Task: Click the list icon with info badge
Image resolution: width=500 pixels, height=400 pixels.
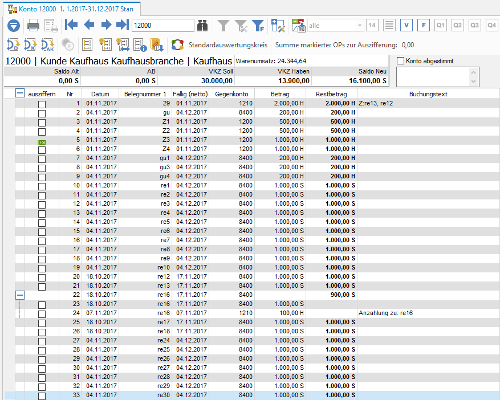Action: (140, 45)
